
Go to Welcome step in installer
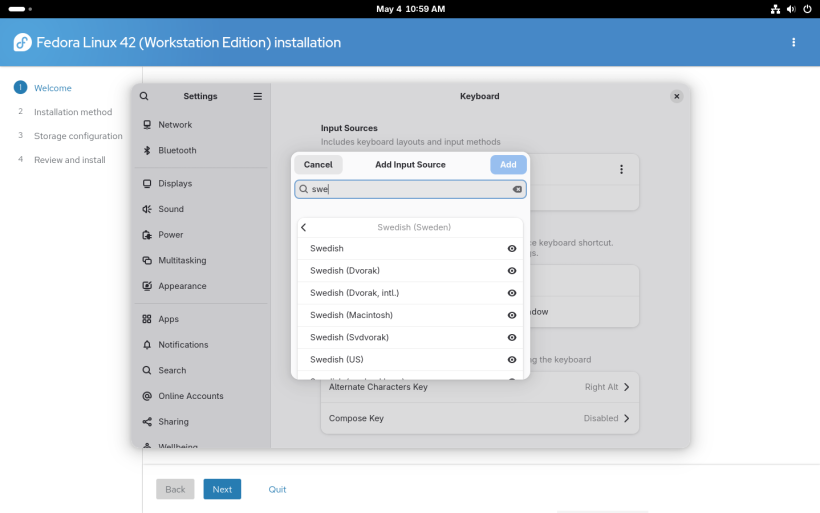52,88
